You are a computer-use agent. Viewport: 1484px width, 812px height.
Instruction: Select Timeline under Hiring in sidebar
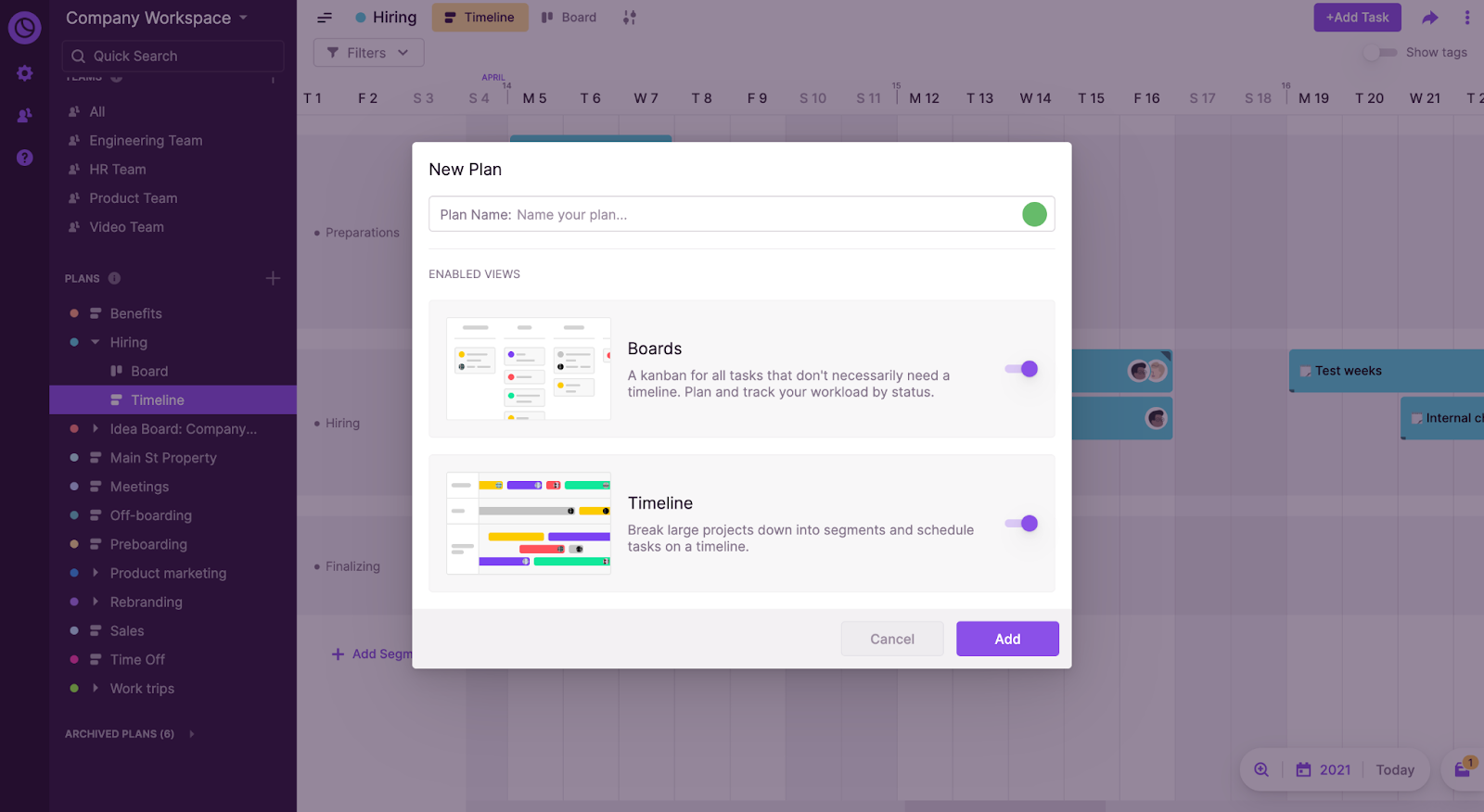click(x=173, y=400)
